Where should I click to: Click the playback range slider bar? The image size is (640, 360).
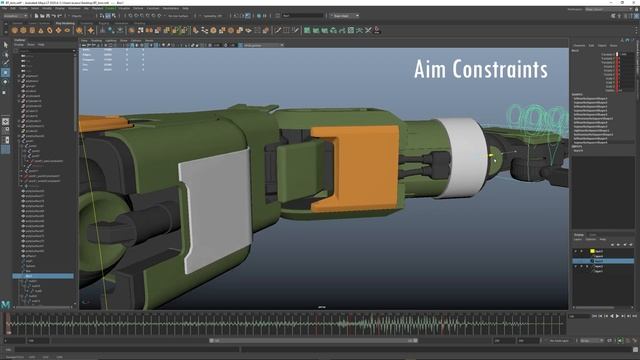click(x=313, y=340)
